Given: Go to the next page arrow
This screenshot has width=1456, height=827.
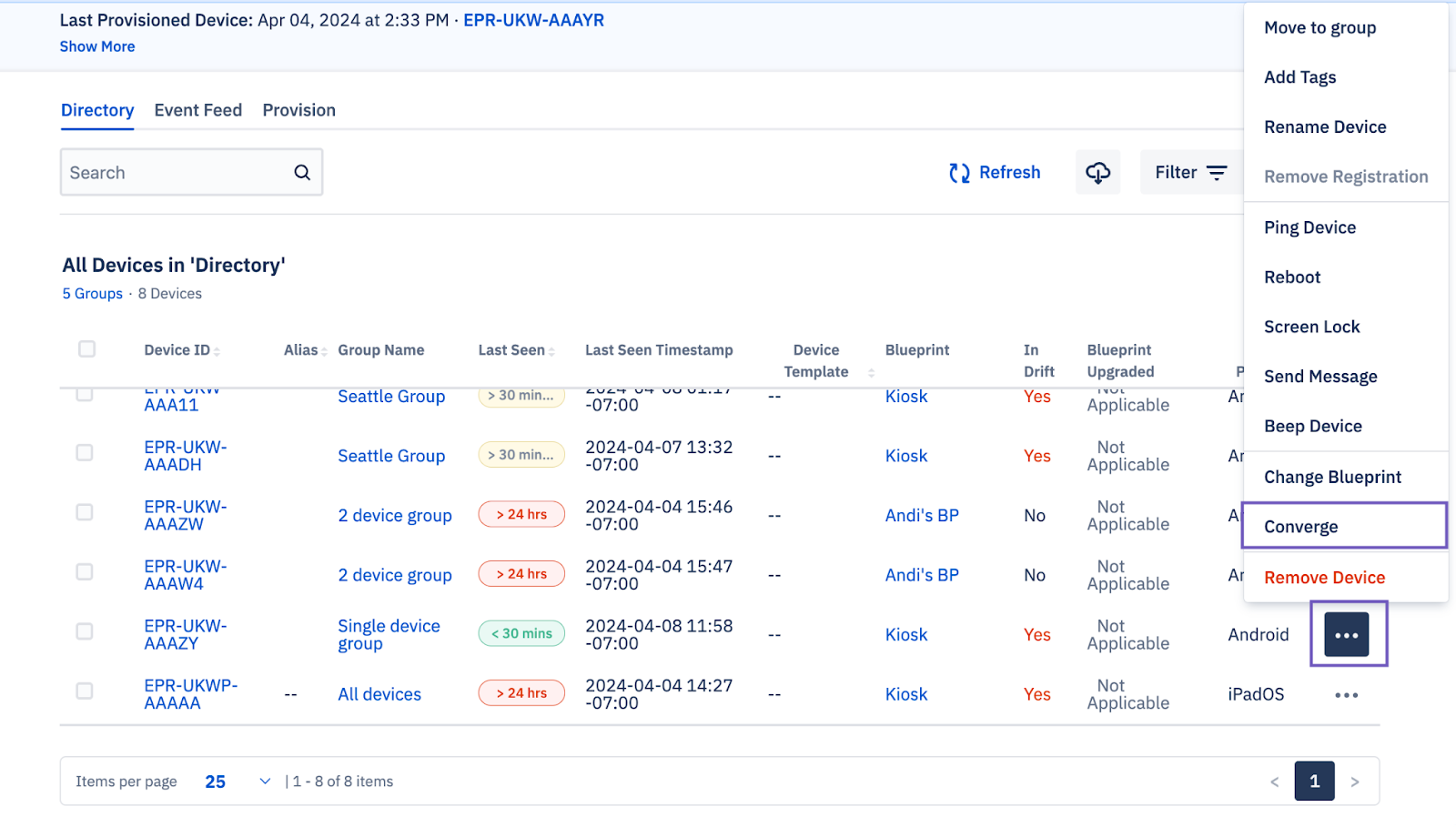Looking at the screenshot, I should point(1354,782).
